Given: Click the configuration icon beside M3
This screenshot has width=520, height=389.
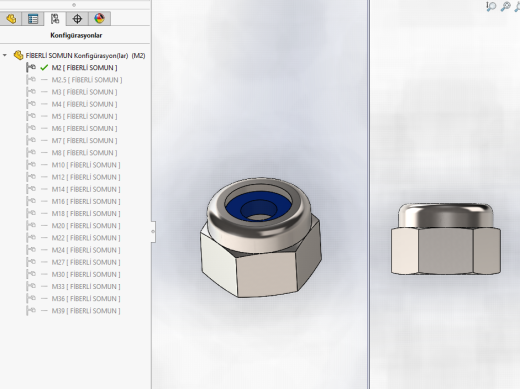Looking at the screenshot, I should click(x=31, y=92).
